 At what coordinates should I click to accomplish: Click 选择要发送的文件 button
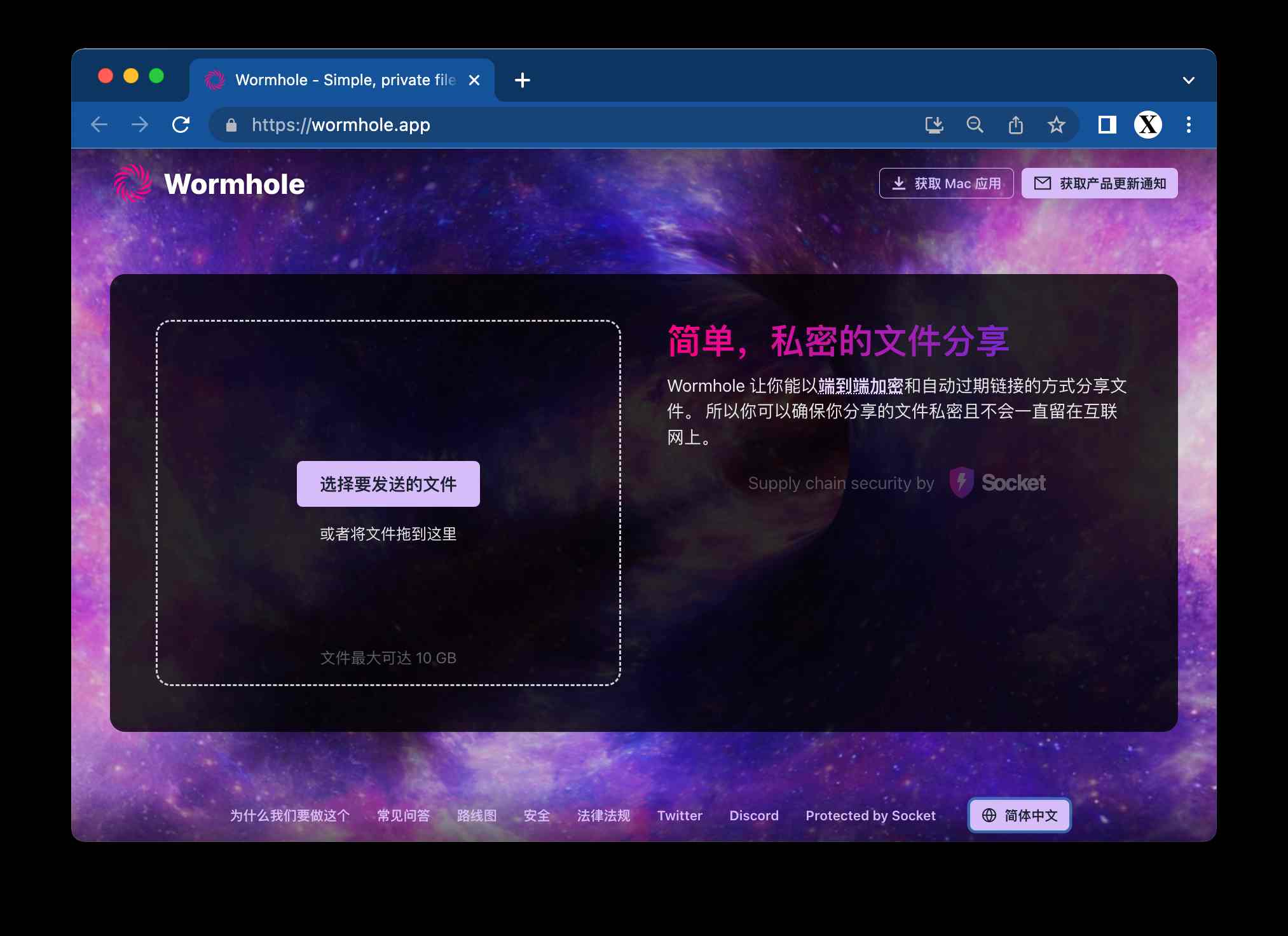[x=388, y=484]
